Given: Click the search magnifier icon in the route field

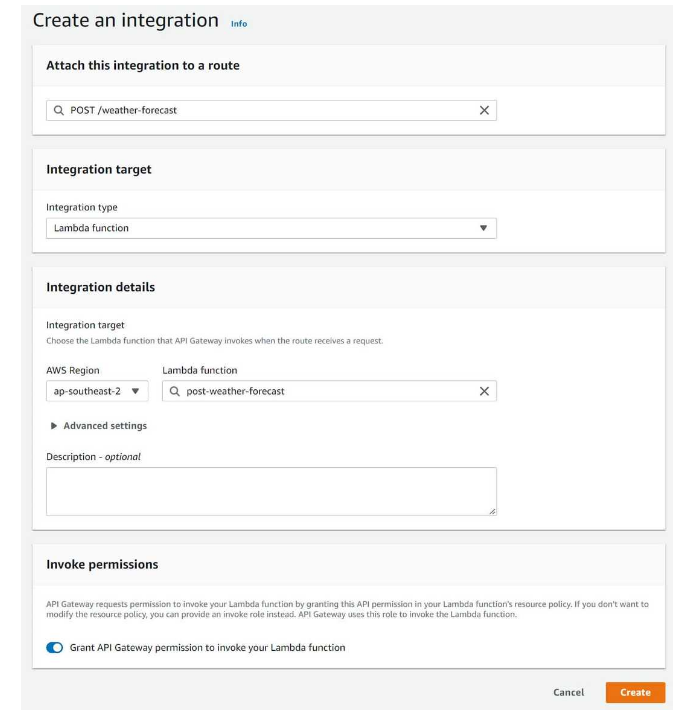Looking at the screenshot, I should [x=59, y=110].
